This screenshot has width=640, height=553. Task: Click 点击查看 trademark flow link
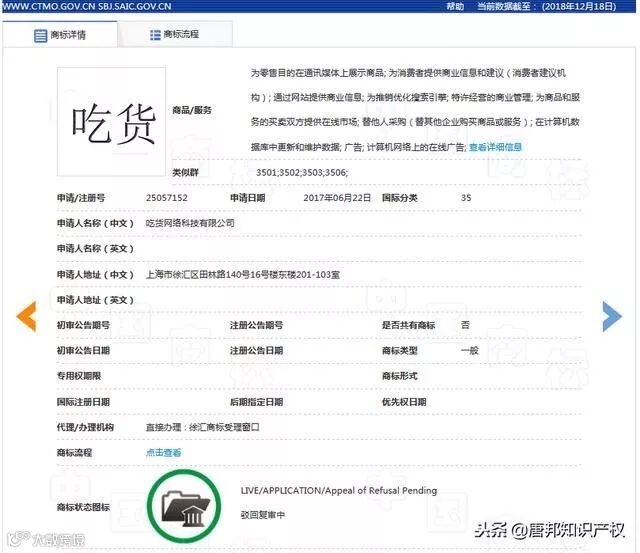point(163,453)
